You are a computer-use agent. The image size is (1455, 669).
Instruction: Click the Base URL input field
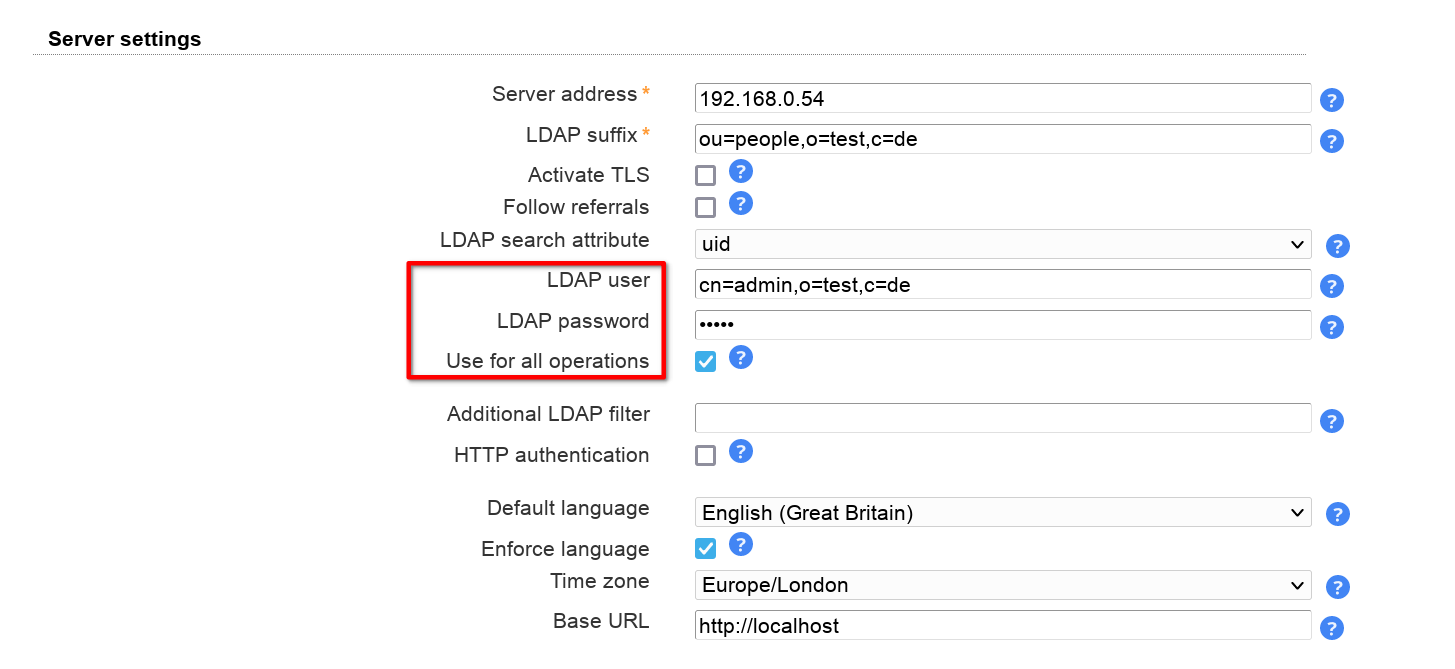(1002, 625)
